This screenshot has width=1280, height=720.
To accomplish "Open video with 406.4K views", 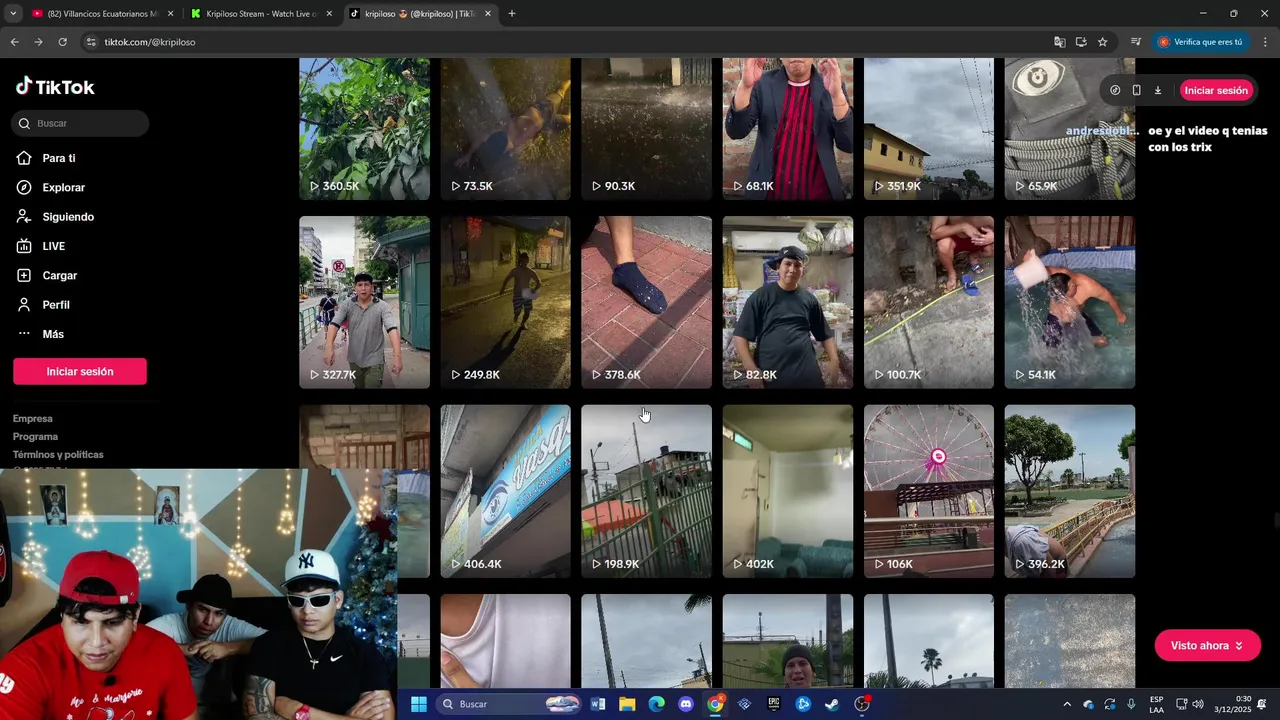I will [505, 491].
